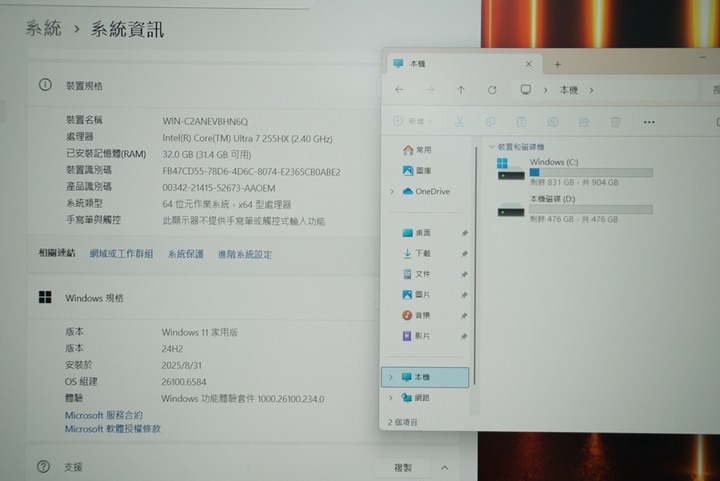Click chevron before 本機 in address bar
The width and height of the screenshot is (720, 481).
(546, 90)
